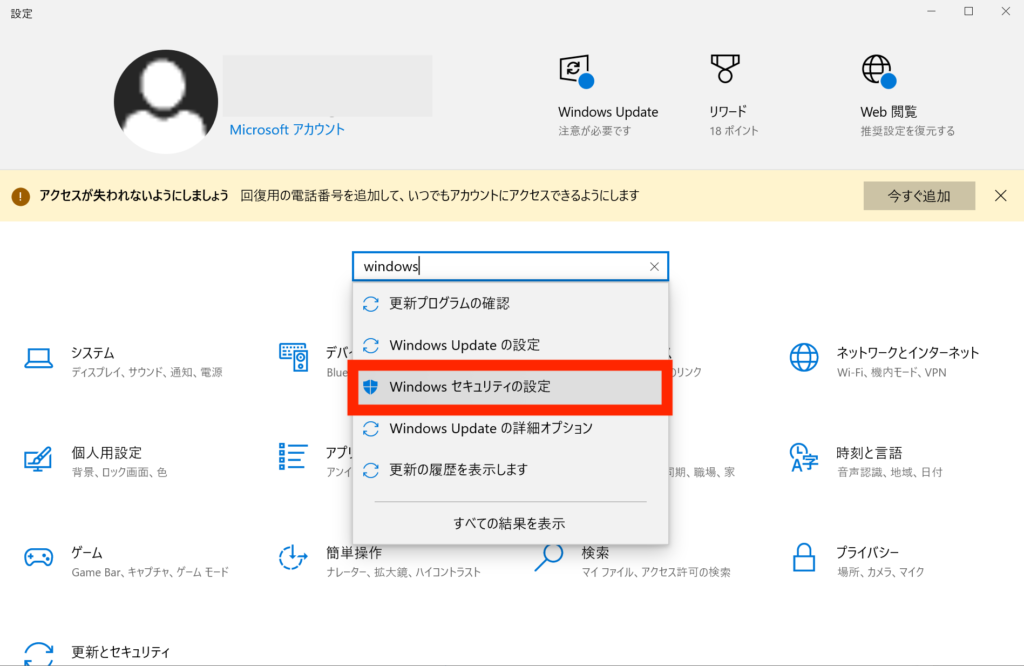1024x666 pixels.
Task: Open the Rewards medal icon
Action: pos(725,69)
